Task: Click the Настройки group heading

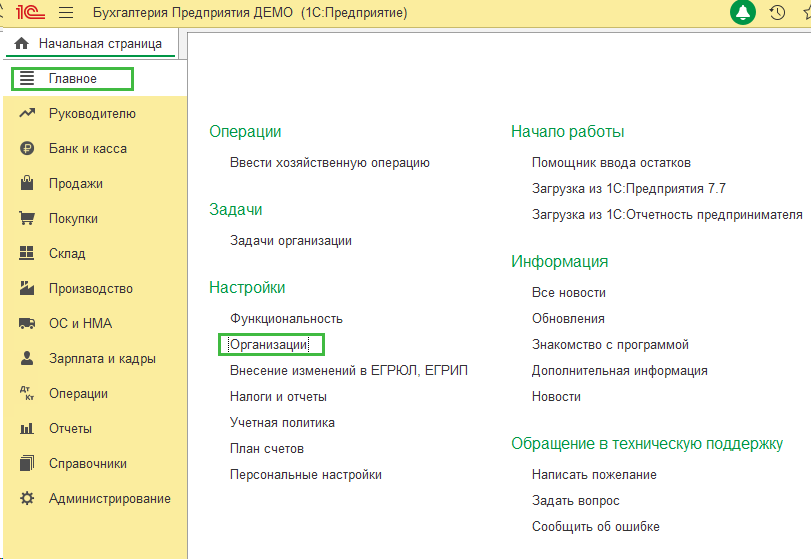Action: [247, 288]
